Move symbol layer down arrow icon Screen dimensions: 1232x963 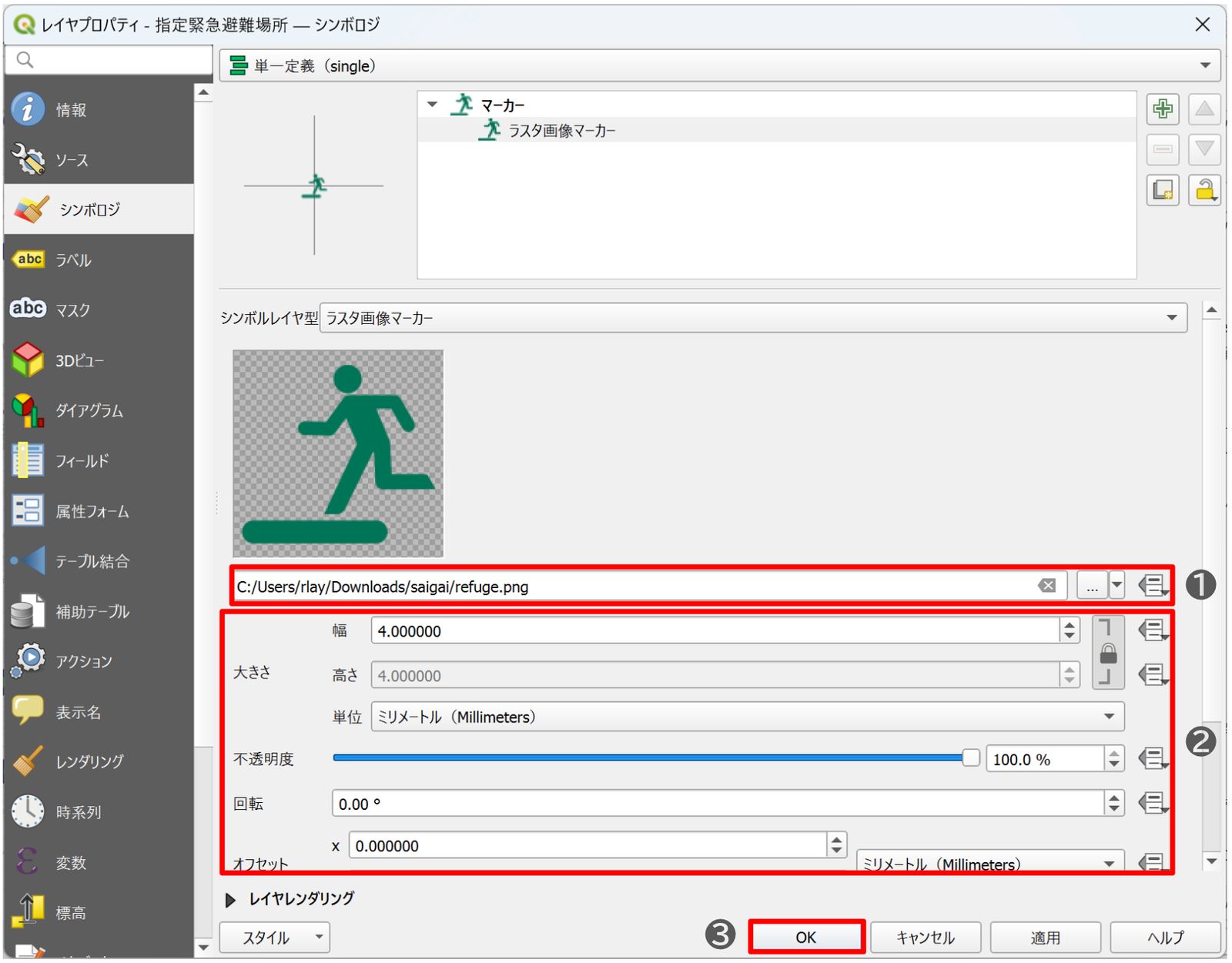pos(1204,149)
